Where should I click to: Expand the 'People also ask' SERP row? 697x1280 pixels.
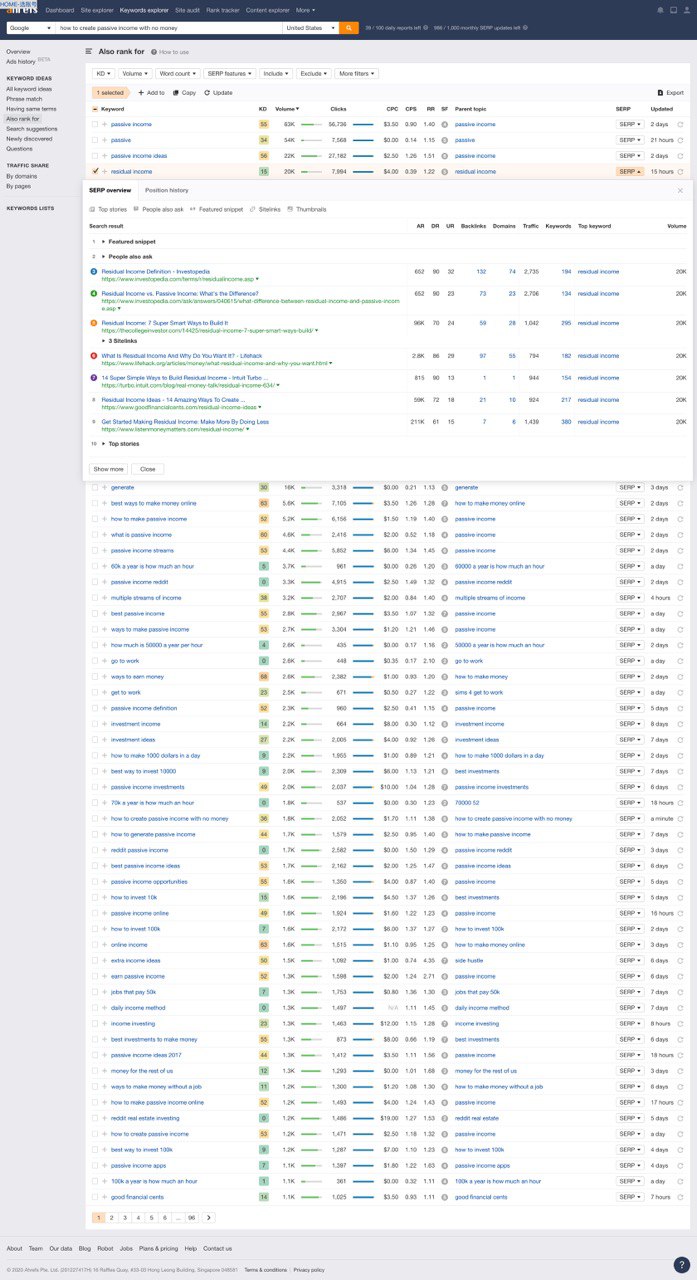[x=103, y=256]
